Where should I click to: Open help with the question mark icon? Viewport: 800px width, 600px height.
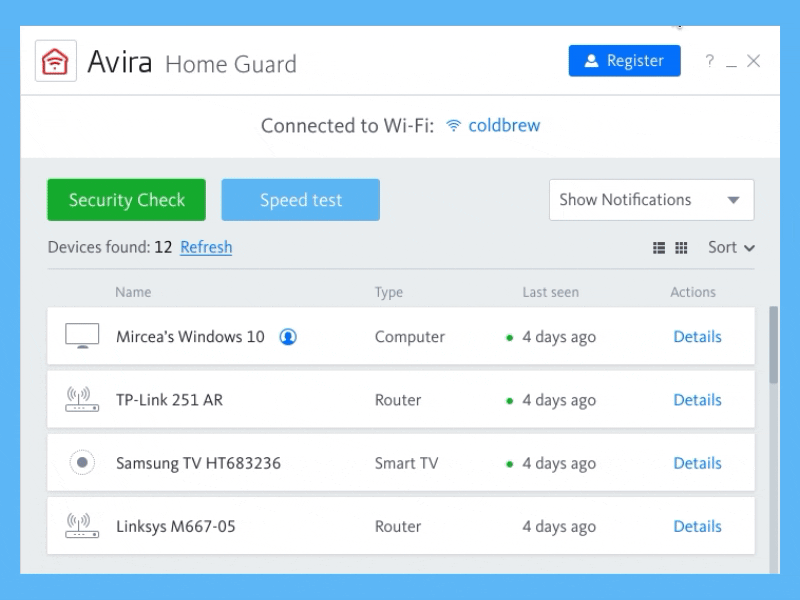click(x=709, y=61)
